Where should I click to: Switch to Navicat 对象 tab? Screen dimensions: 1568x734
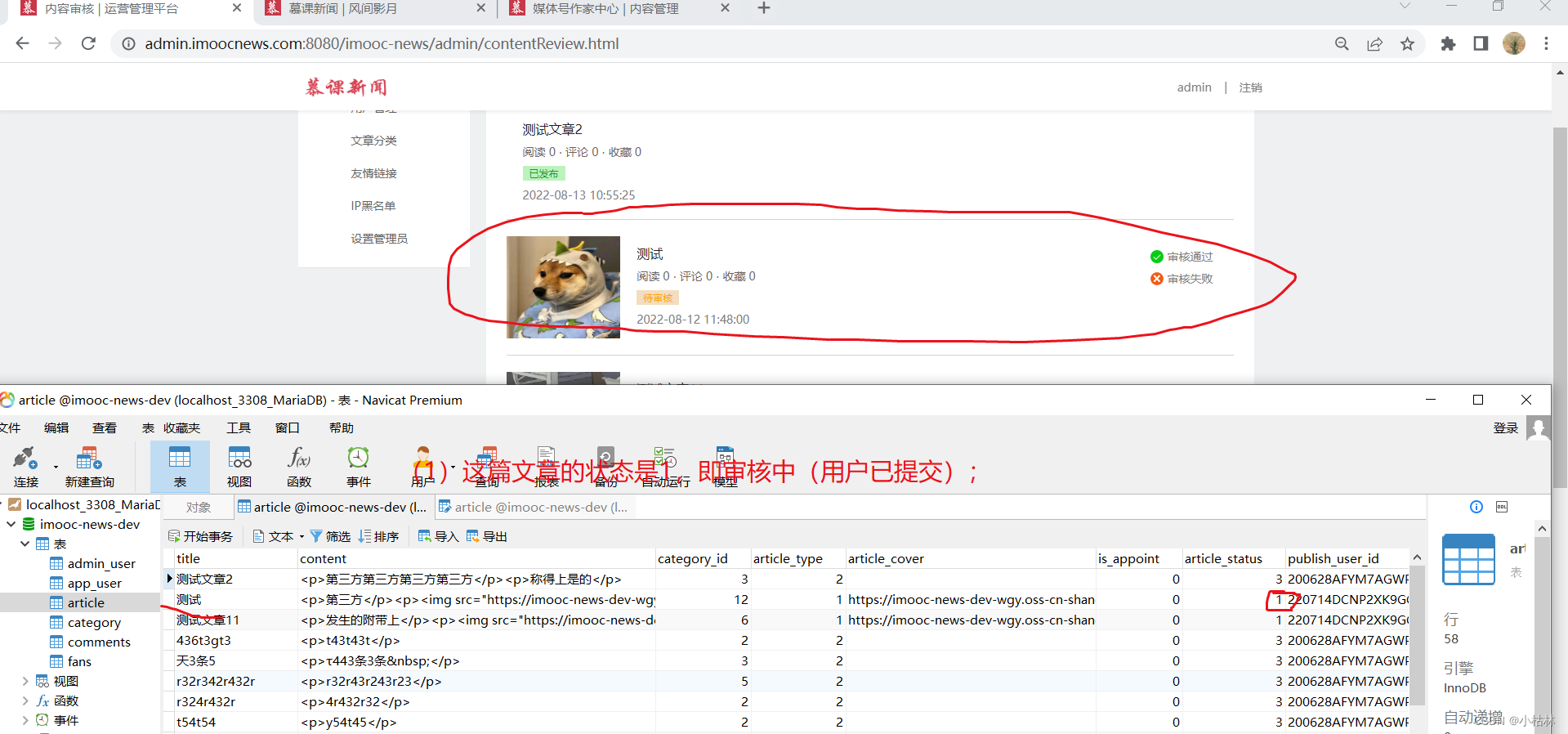pyautogui.click(x=199, y=507)
